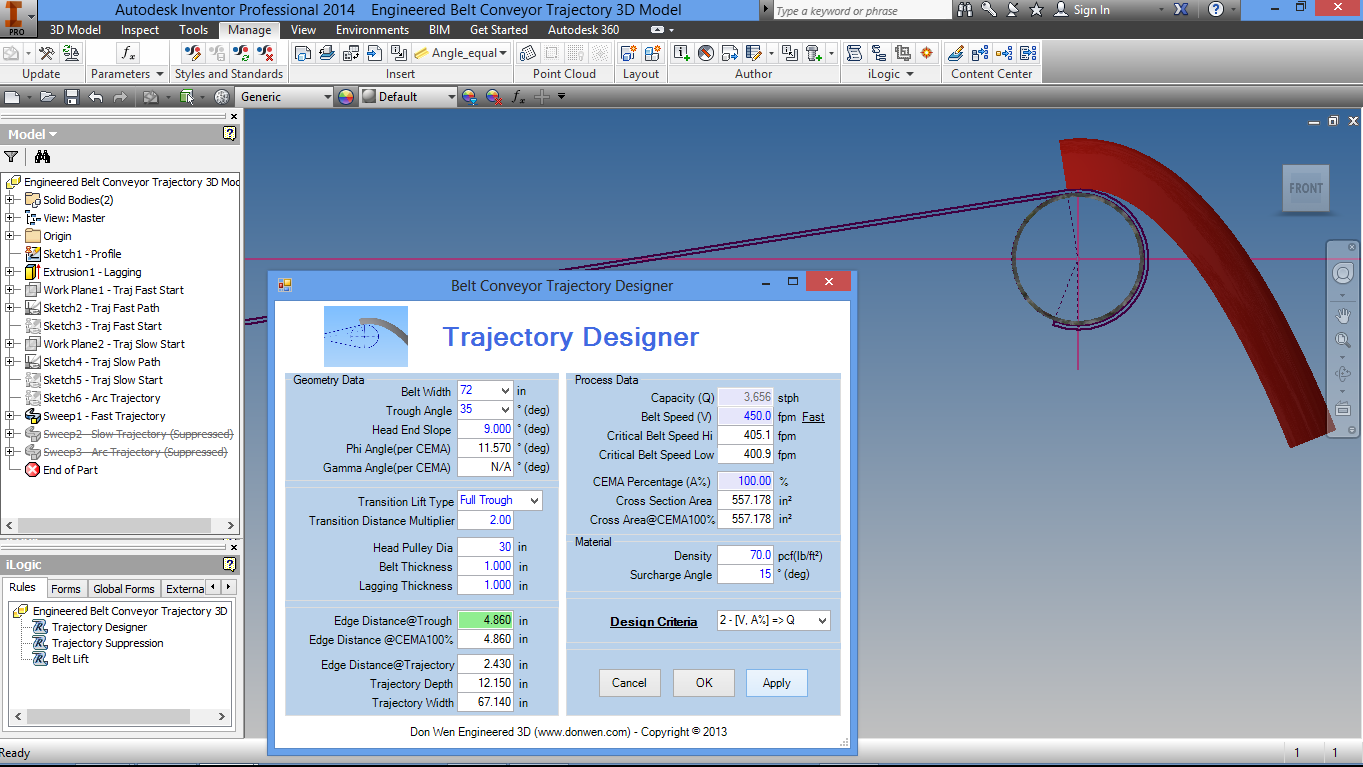1363x767 pixels.
Task: Expand the Parameters panel dropdown
Action: (x=159, y=74)
